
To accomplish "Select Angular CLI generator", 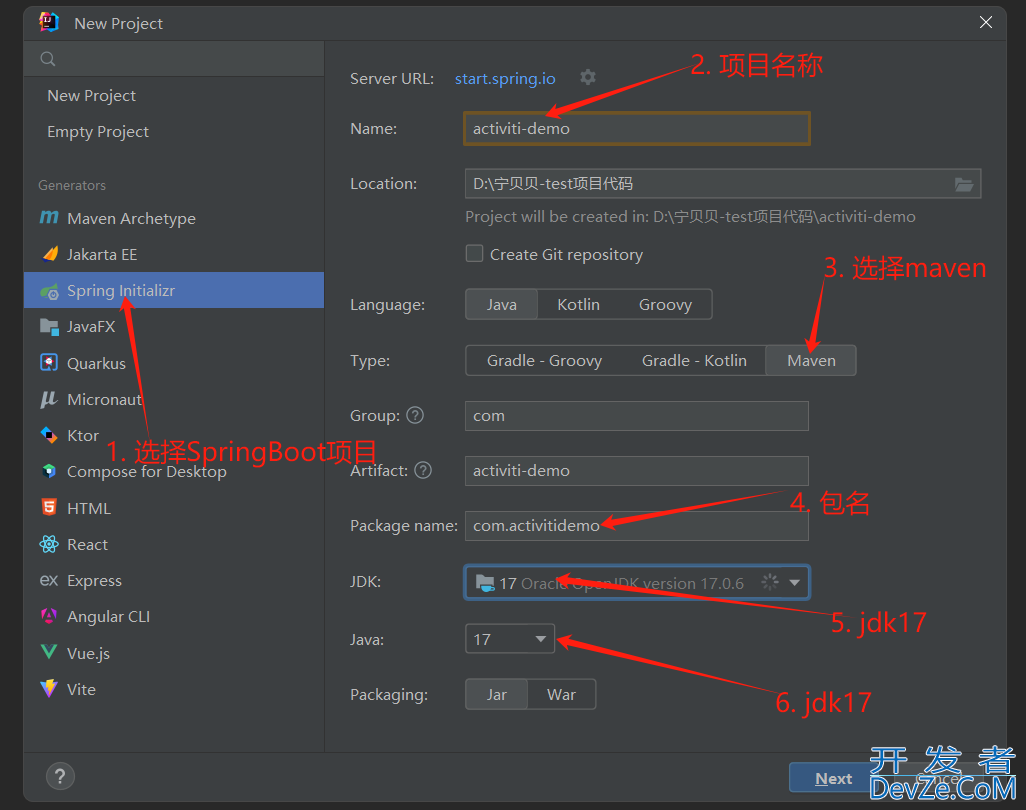I will pyautogui.click(x=174, y=616).
